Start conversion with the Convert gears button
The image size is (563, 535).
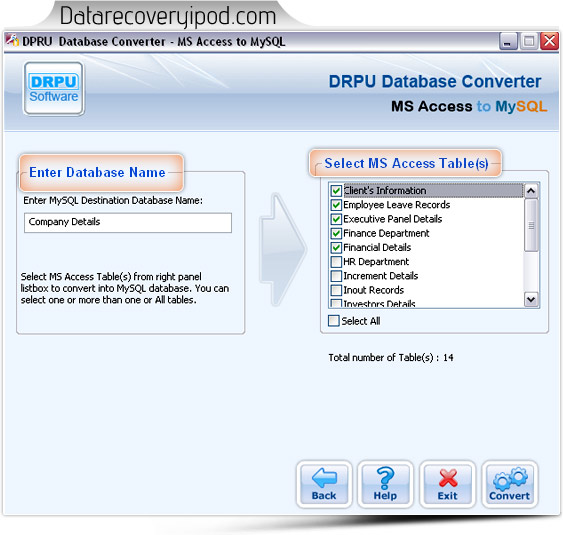(510, 484)
